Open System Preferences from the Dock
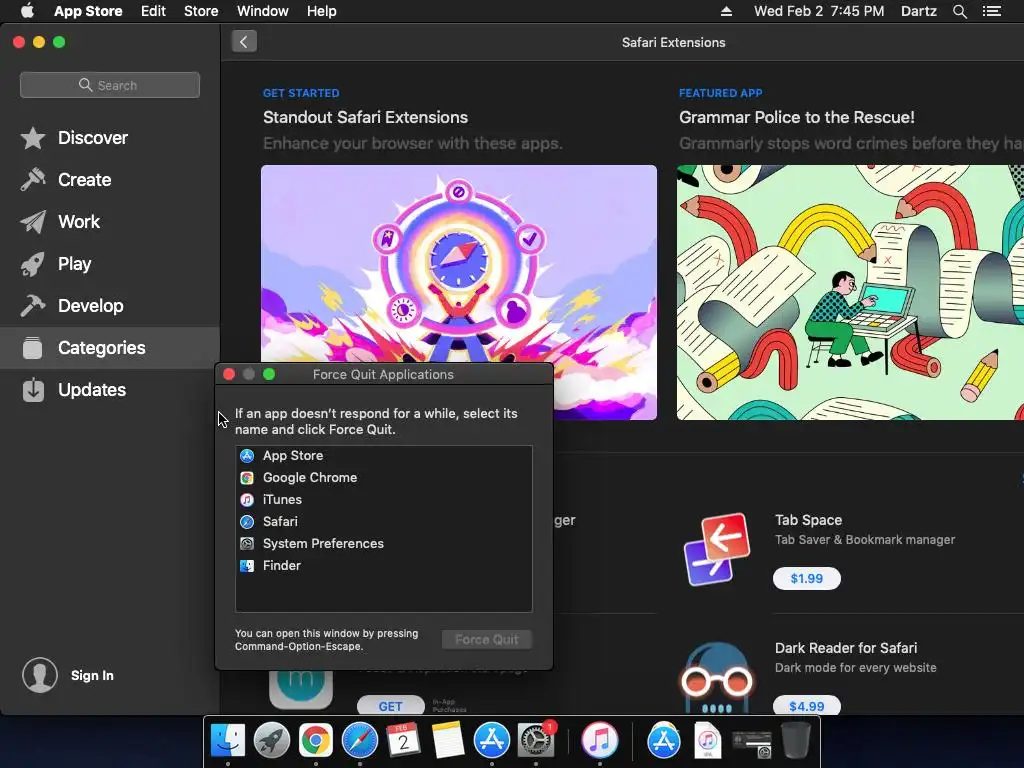Viewport: 1024px width, 768px height. [x=536, y=741]
